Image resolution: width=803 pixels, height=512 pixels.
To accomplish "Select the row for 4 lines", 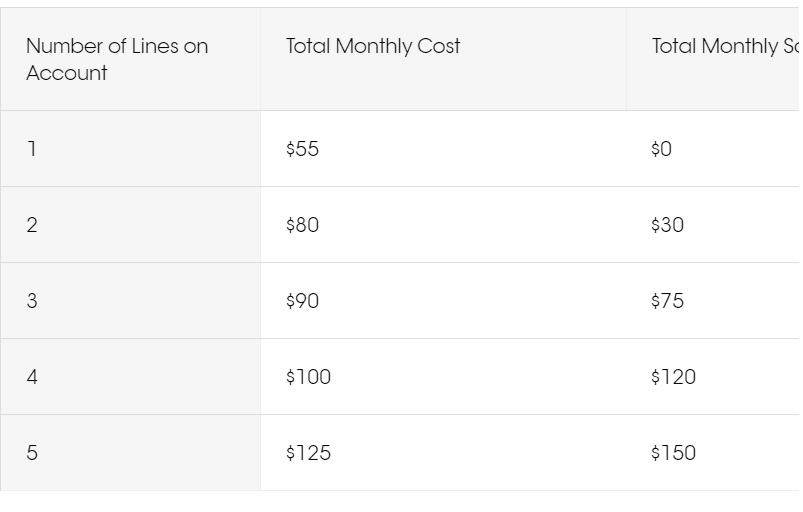I will [x=399, y=377].
